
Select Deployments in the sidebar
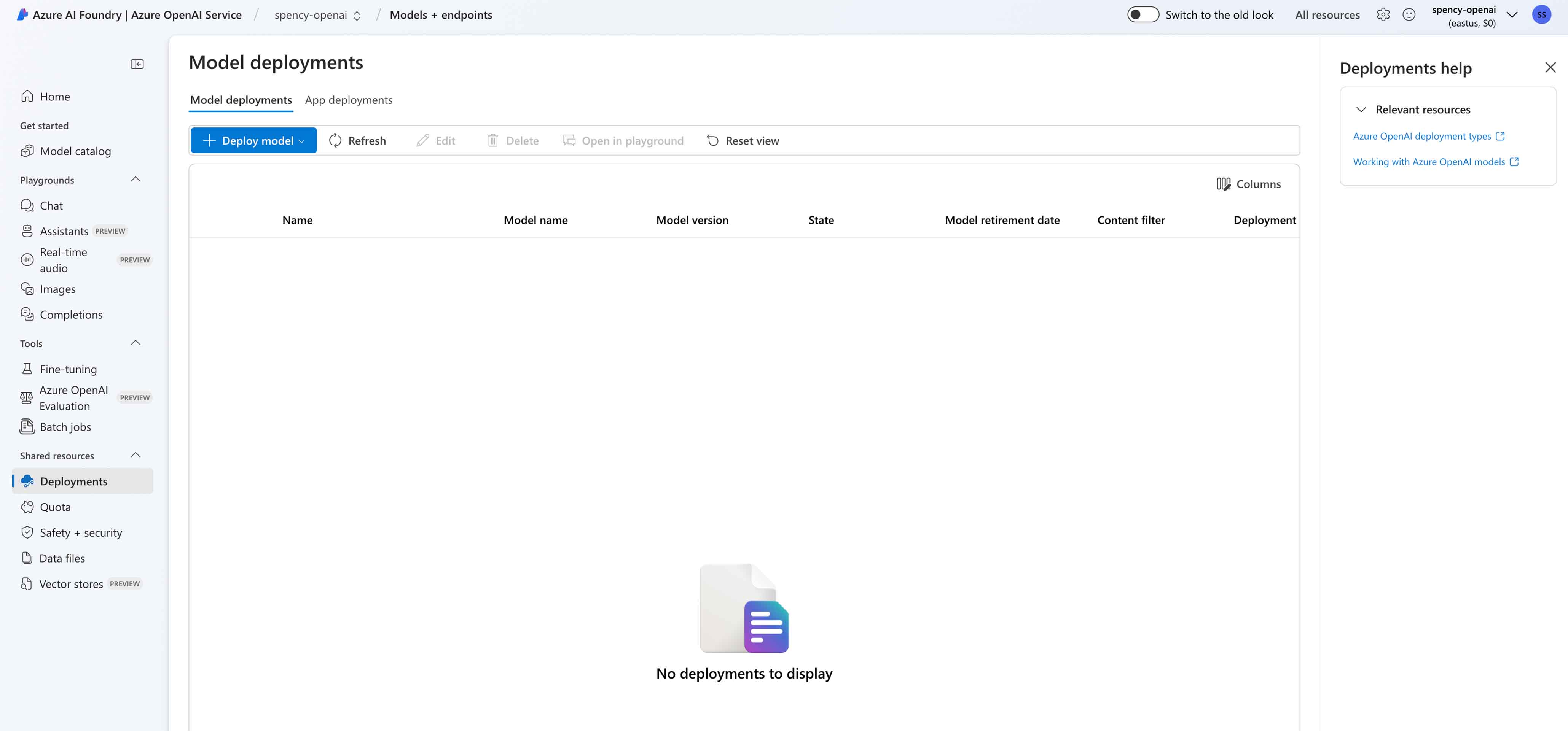pos(83,481)
